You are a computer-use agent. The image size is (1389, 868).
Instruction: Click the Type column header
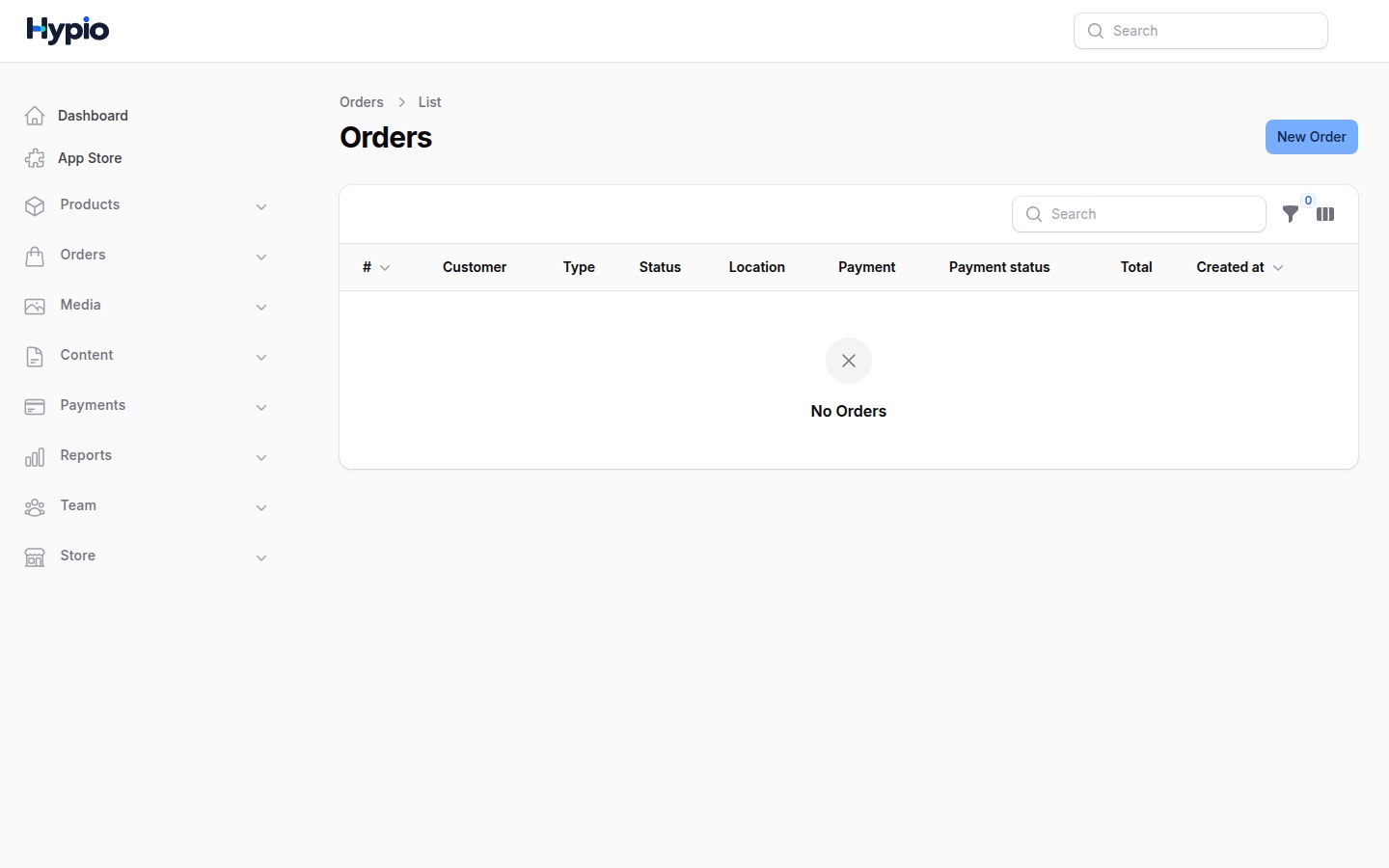(x=579, y=267)
